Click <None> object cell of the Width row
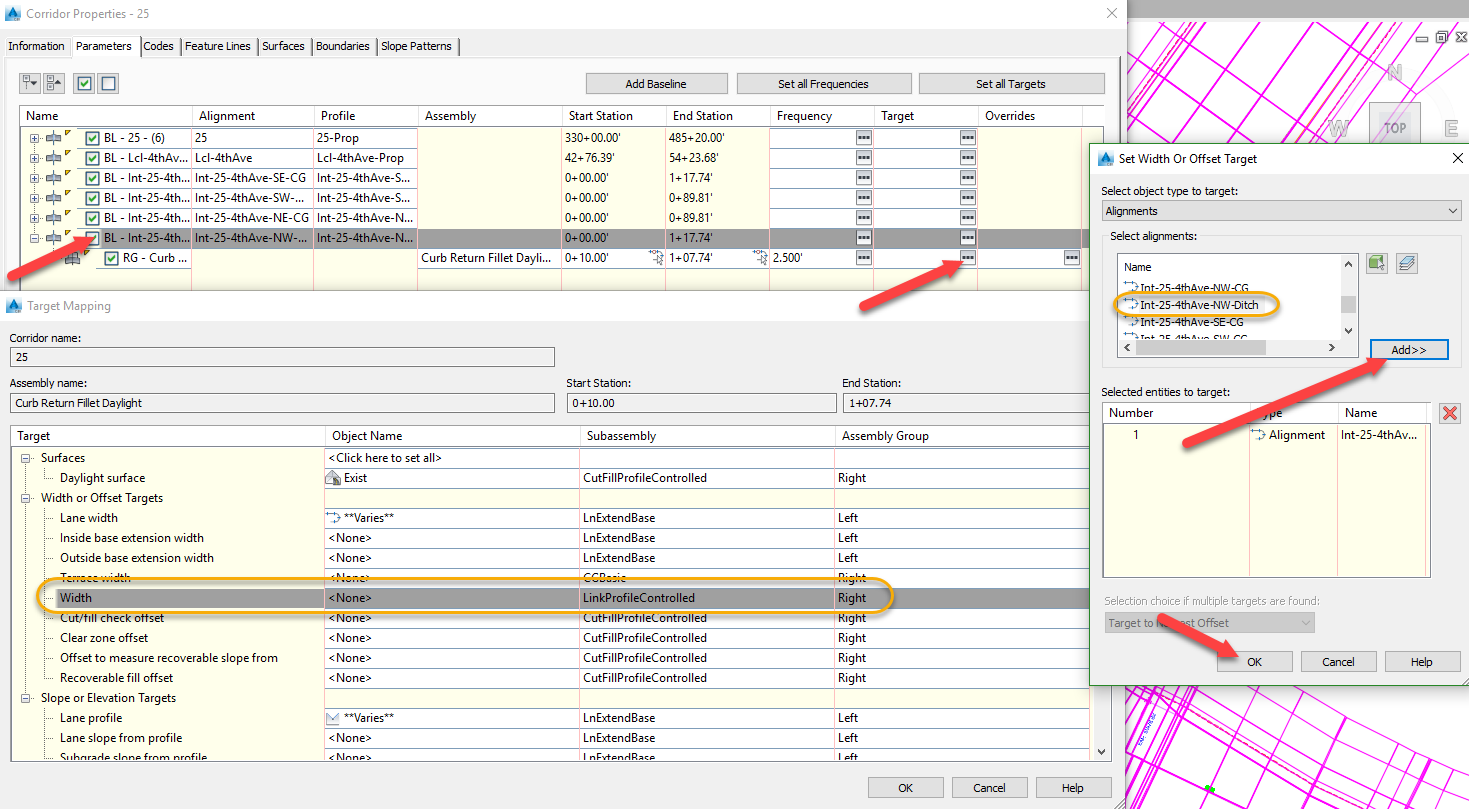Viewport: 1469px width, 809px height. 452,598
